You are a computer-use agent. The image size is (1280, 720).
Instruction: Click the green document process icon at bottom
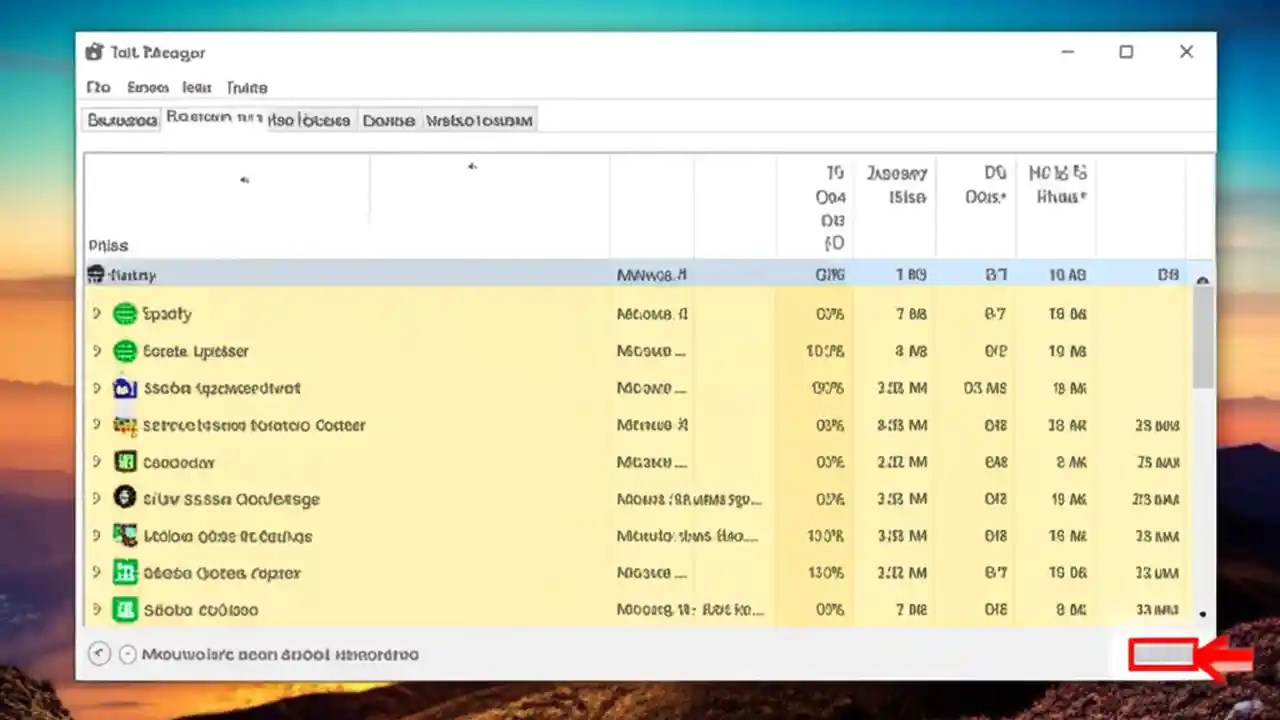(x=125, y=609)
